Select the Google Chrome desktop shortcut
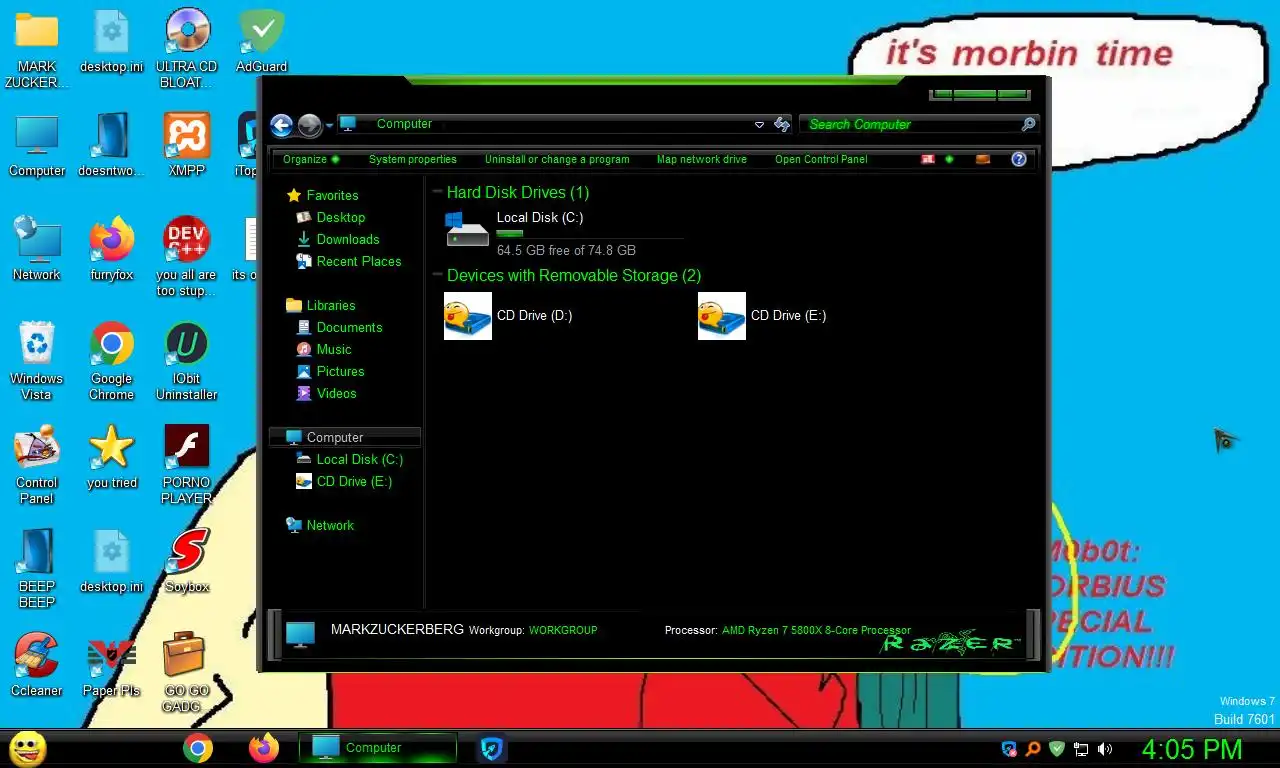The height and width of the screenshot is (768, 1280). coord(112,361)
